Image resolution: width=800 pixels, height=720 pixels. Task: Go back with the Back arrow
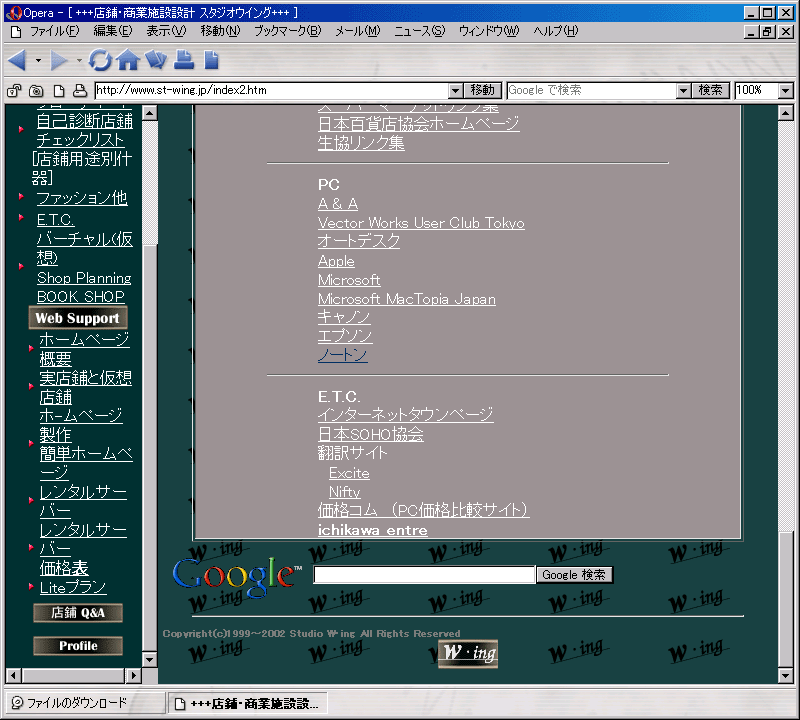pos(17,61)
